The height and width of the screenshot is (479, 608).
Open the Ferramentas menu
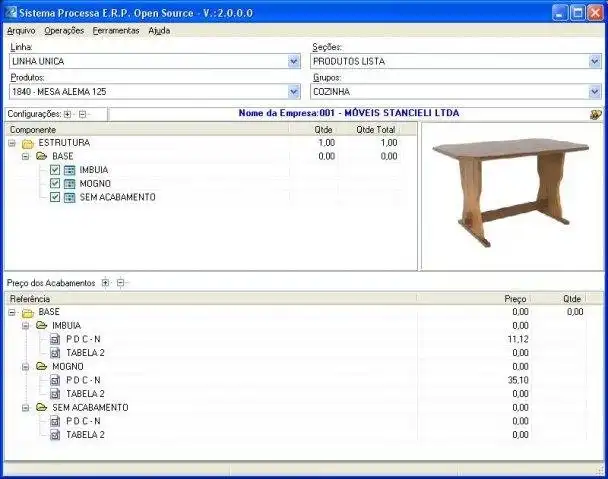(116, 31)
